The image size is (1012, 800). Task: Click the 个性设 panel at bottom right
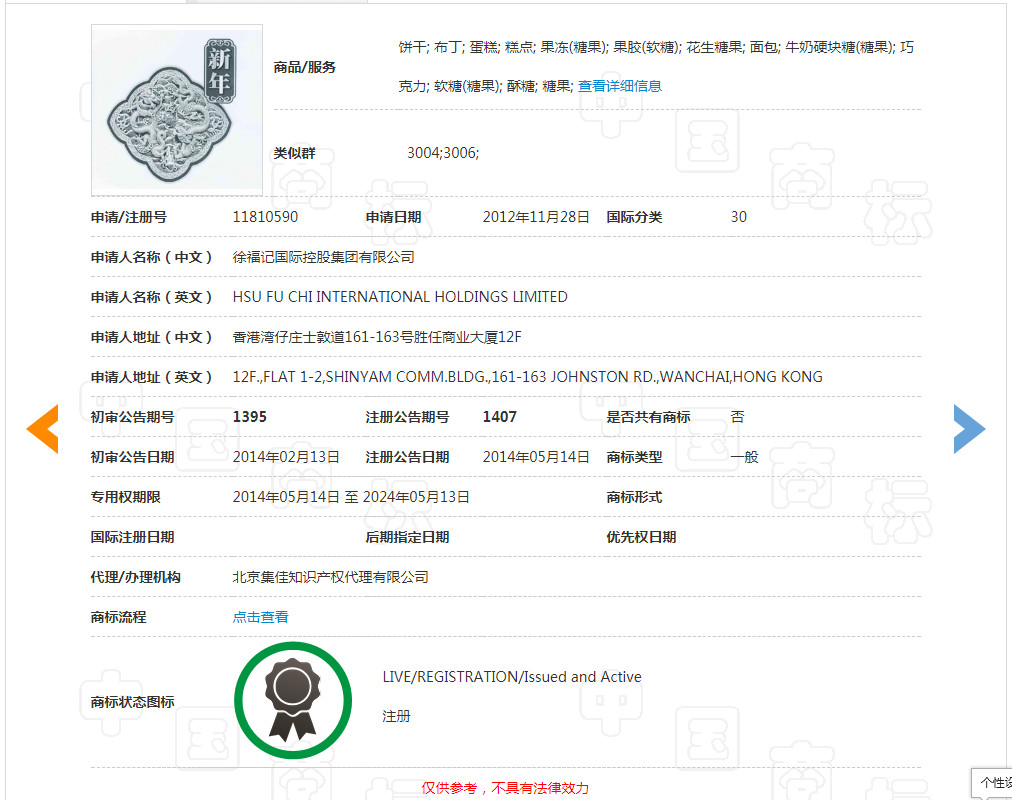coord(992,783)
